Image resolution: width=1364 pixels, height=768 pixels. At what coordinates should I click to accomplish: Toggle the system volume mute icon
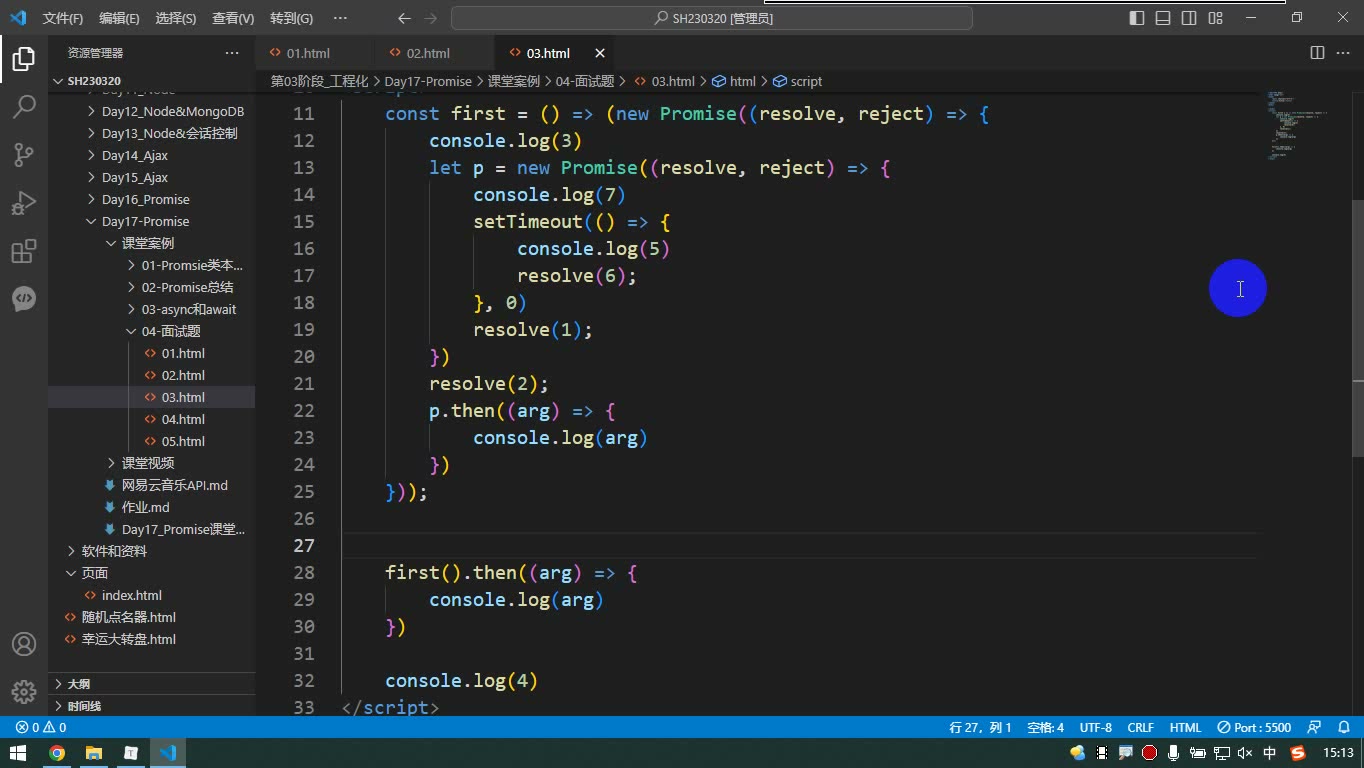[1245, 753]
